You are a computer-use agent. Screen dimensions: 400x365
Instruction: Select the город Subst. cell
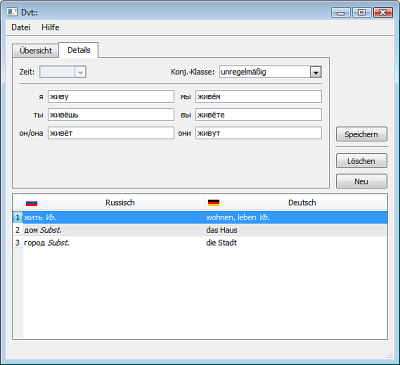113,243
